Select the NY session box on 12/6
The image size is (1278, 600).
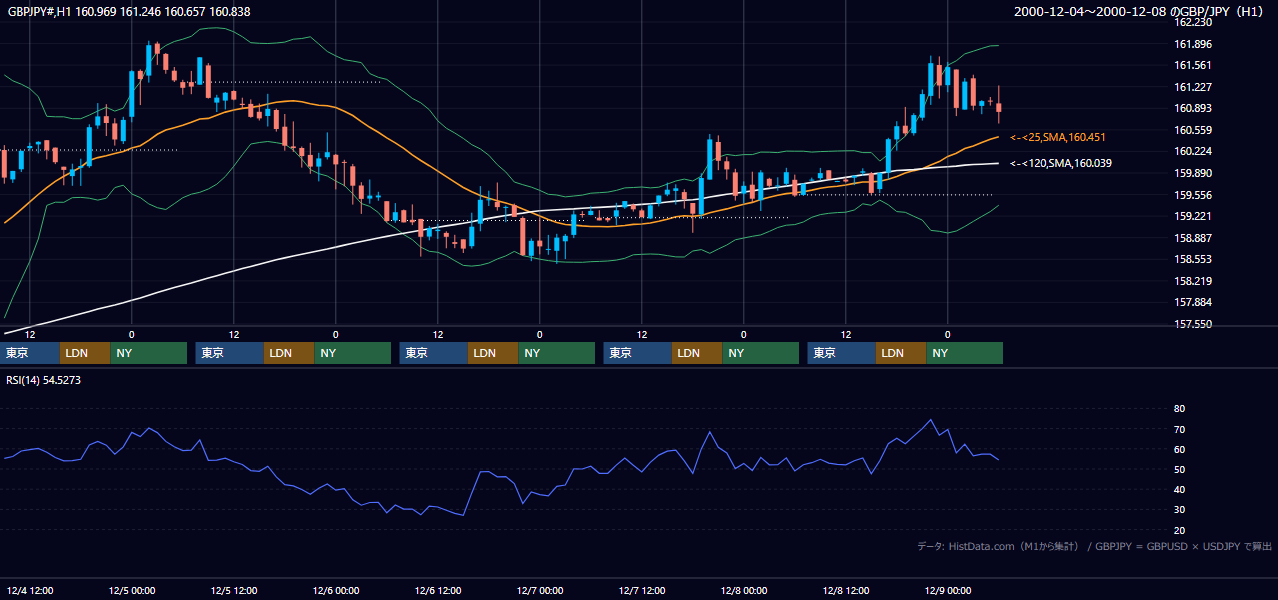(x=557, y=353)
